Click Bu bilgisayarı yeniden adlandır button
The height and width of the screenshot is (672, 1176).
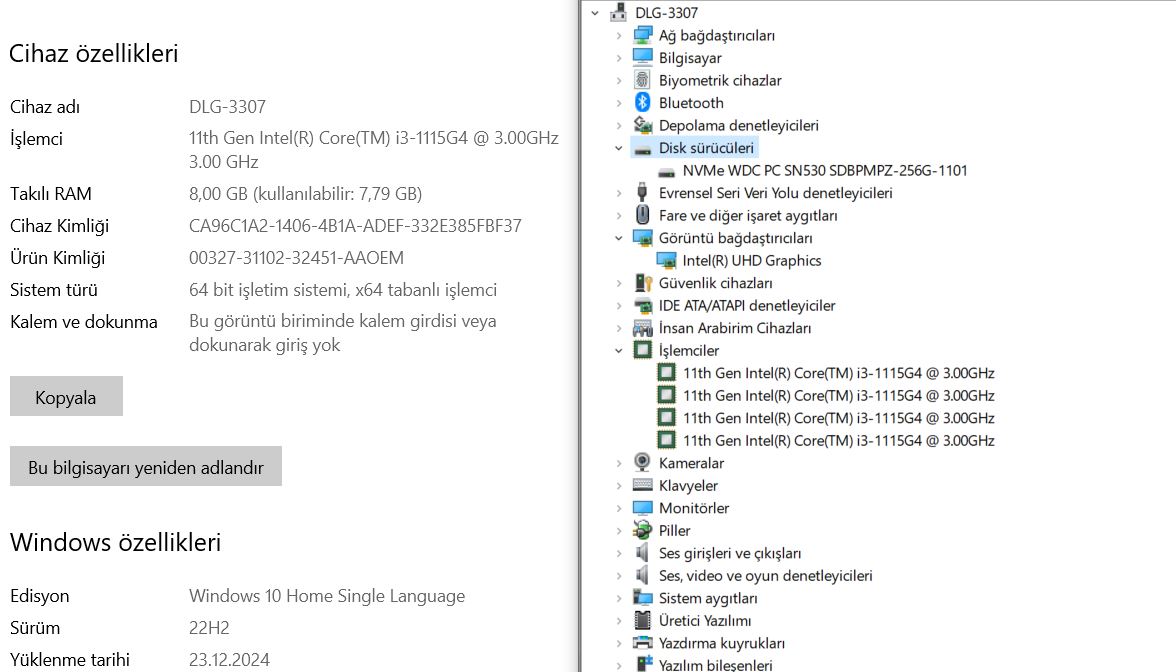tap(146, 466)
